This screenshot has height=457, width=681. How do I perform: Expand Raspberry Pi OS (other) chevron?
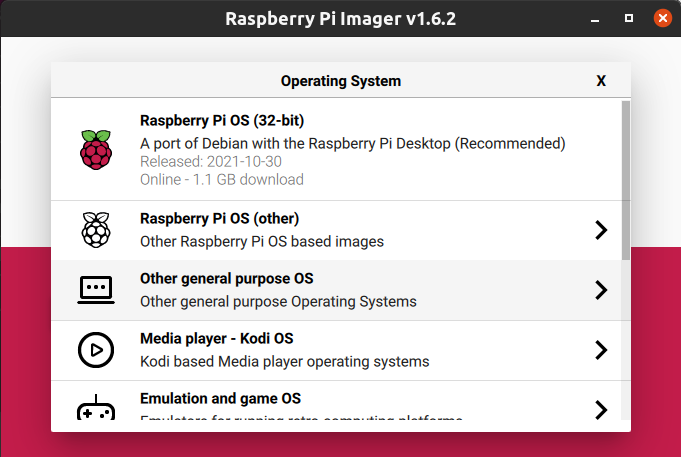(601, 230)
